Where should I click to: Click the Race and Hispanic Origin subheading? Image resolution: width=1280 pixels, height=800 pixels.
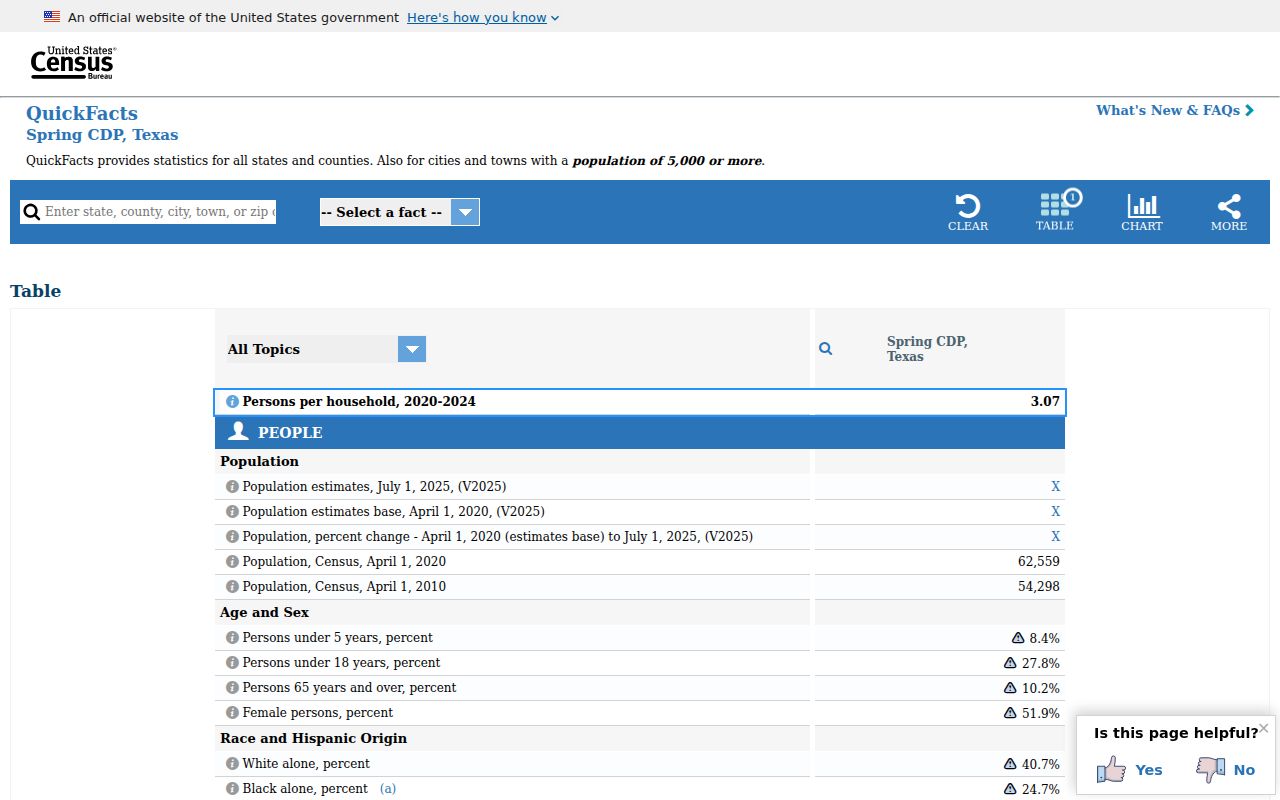click(313, 738)
